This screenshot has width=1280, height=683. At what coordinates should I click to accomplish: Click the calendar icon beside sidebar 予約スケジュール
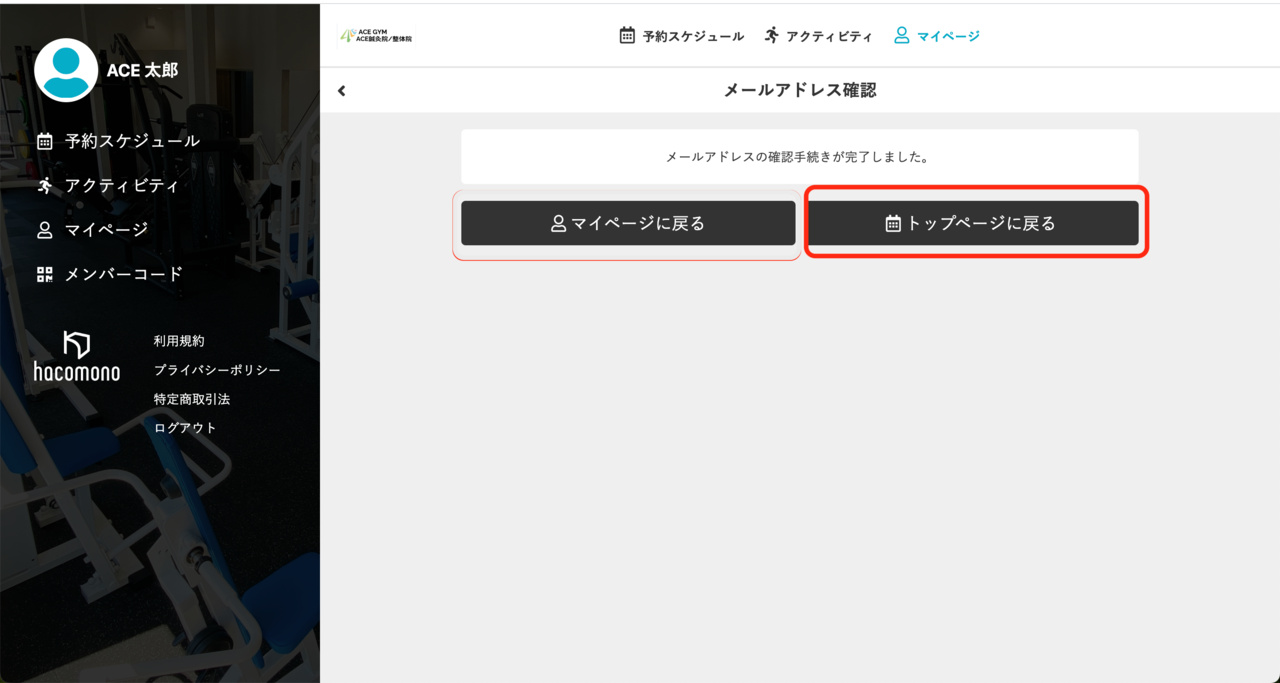click(44, 141)
